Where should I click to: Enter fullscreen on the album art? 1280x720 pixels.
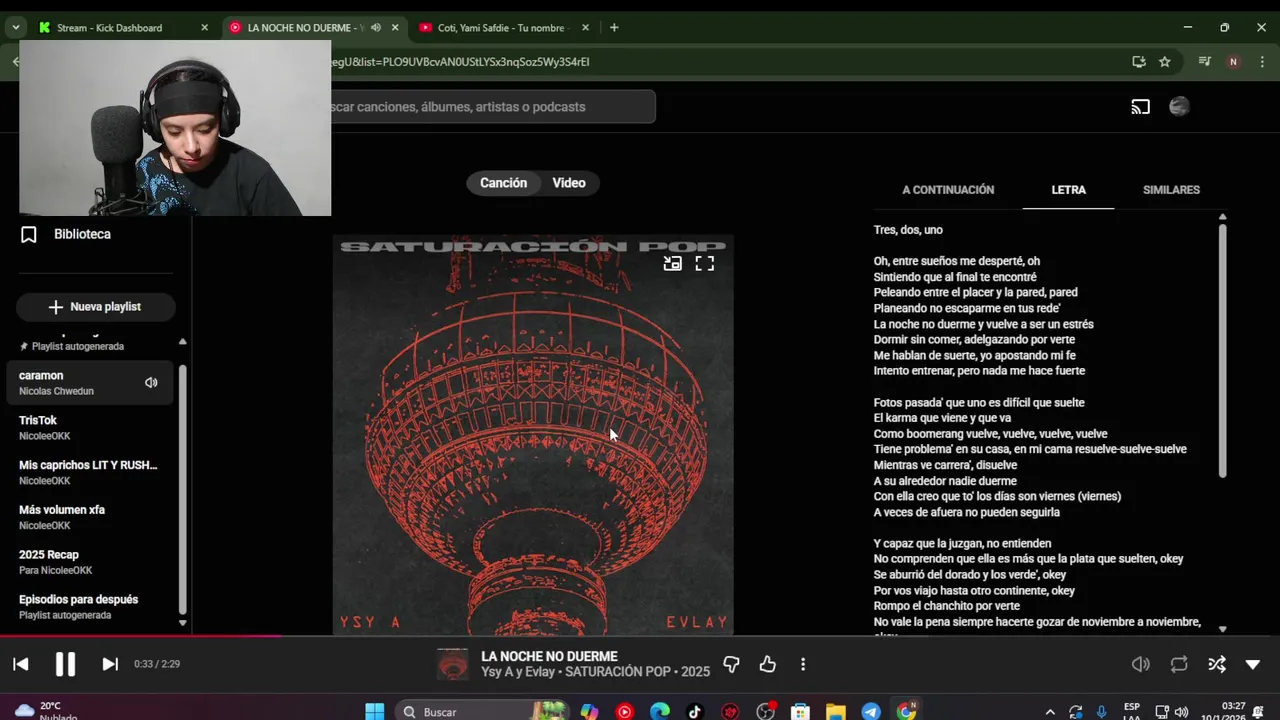coord(705,264)
